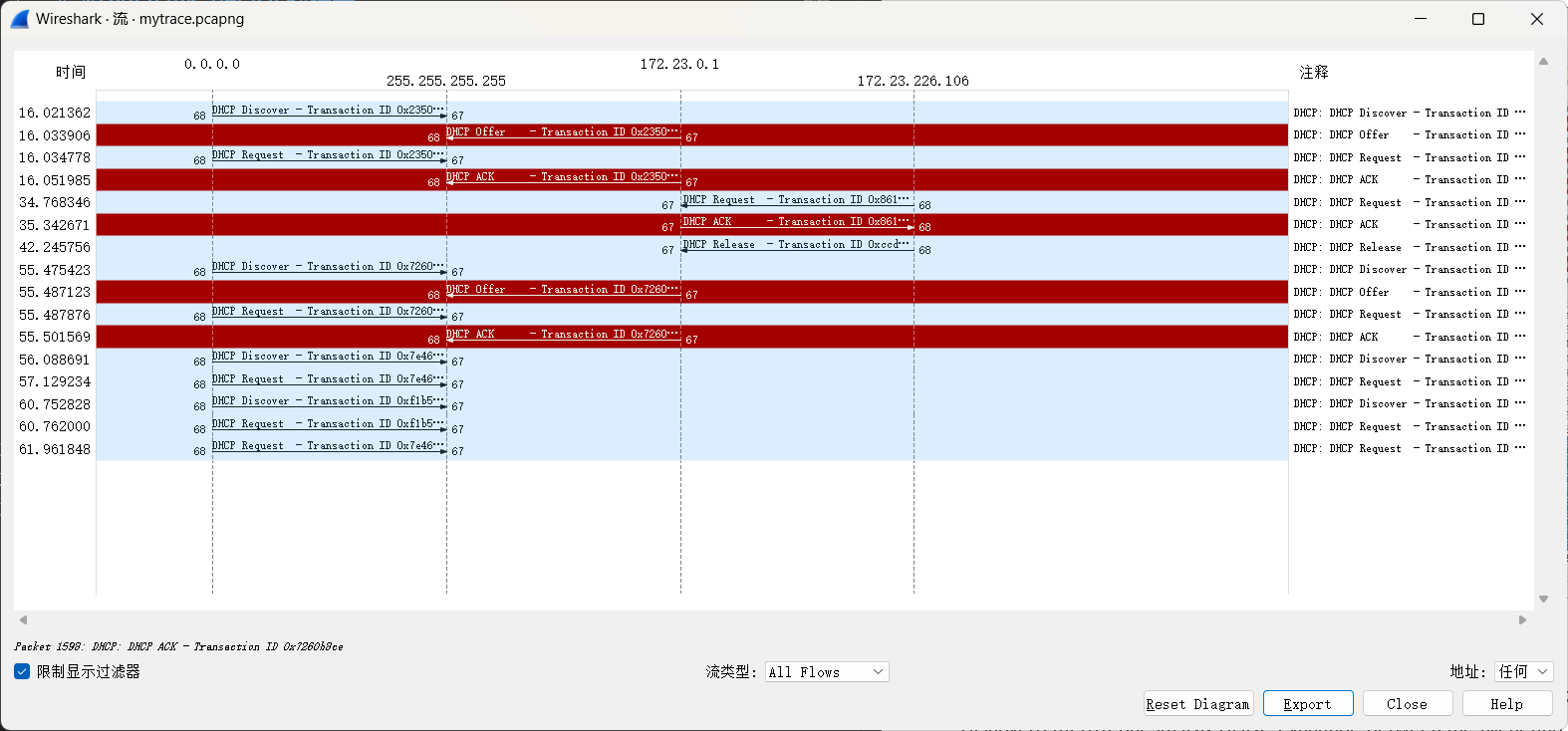This screenshot has width=1568, height=731.
Task: Click the vertical scrollbar down arrow
Action: point(1543,600)
